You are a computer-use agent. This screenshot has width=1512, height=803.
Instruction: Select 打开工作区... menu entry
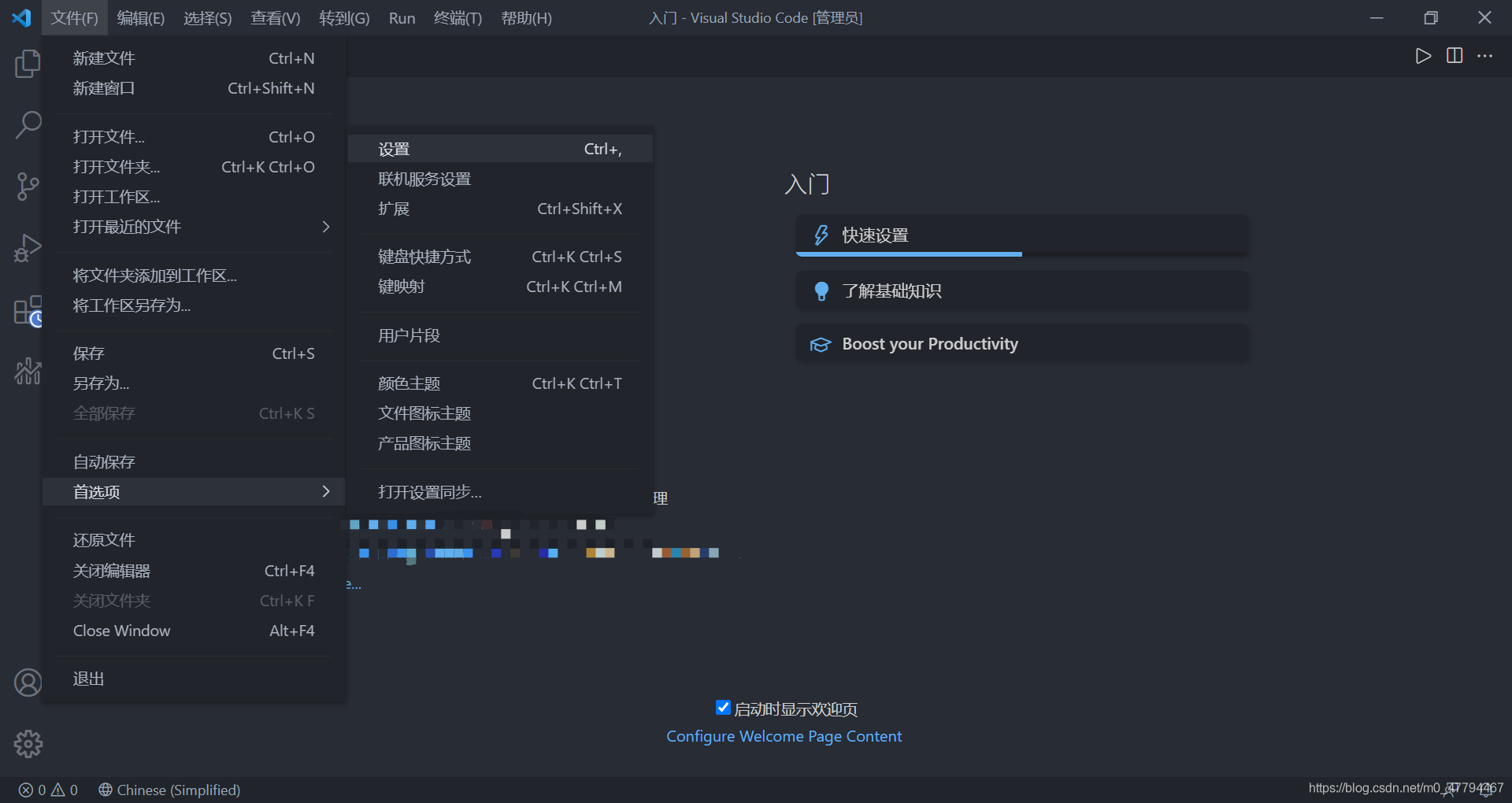pyautogui.click(x=194, y=197)
